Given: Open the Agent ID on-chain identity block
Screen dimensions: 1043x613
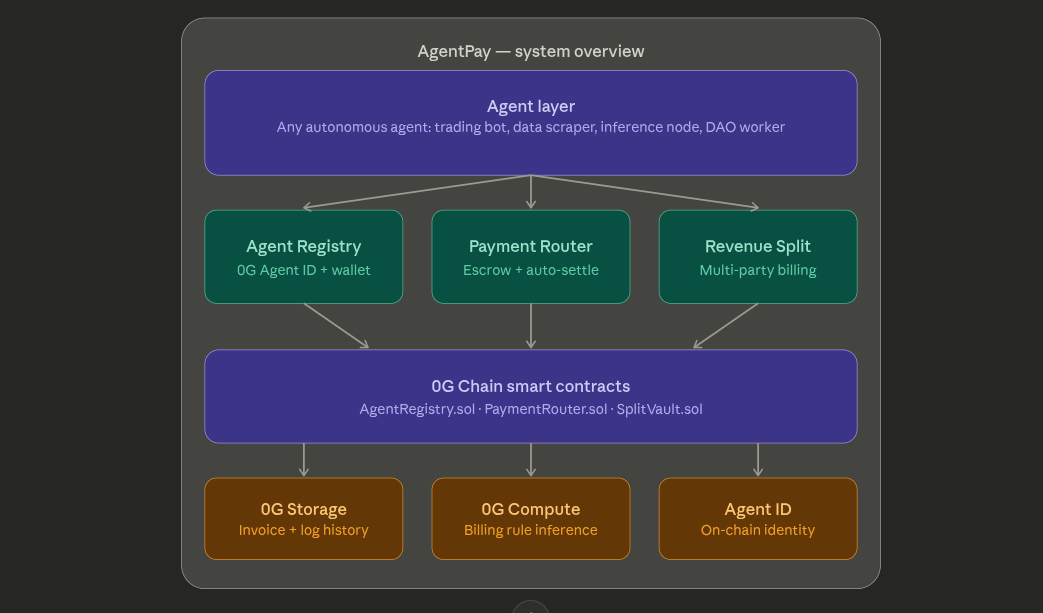Looking at the screenshot, I should coord(757,518).
